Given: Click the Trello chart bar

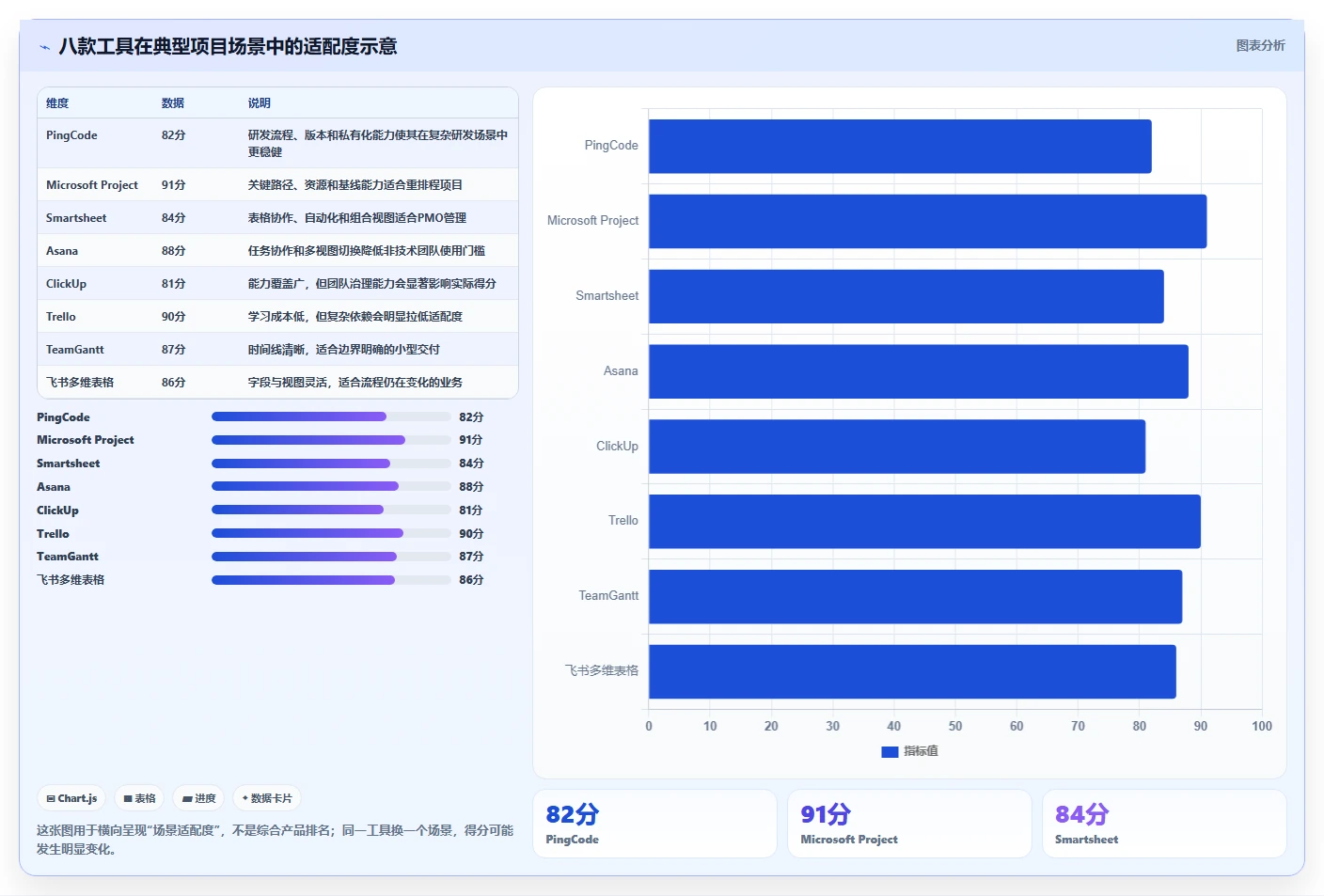Looking at the screenshot, I should tap(924, 521).
